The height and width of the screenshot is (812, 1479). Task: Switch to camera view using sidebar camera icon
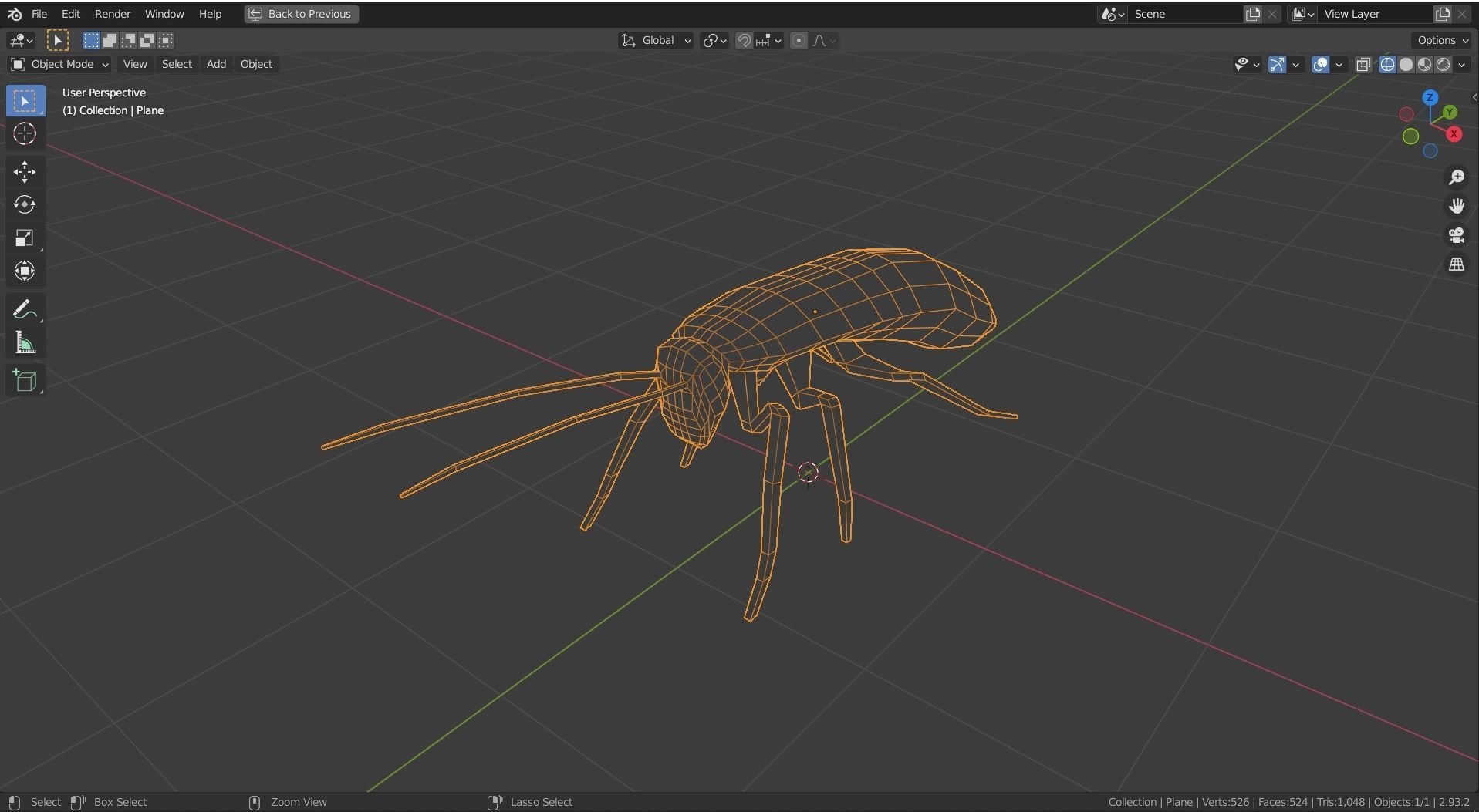pos(1457,235)
